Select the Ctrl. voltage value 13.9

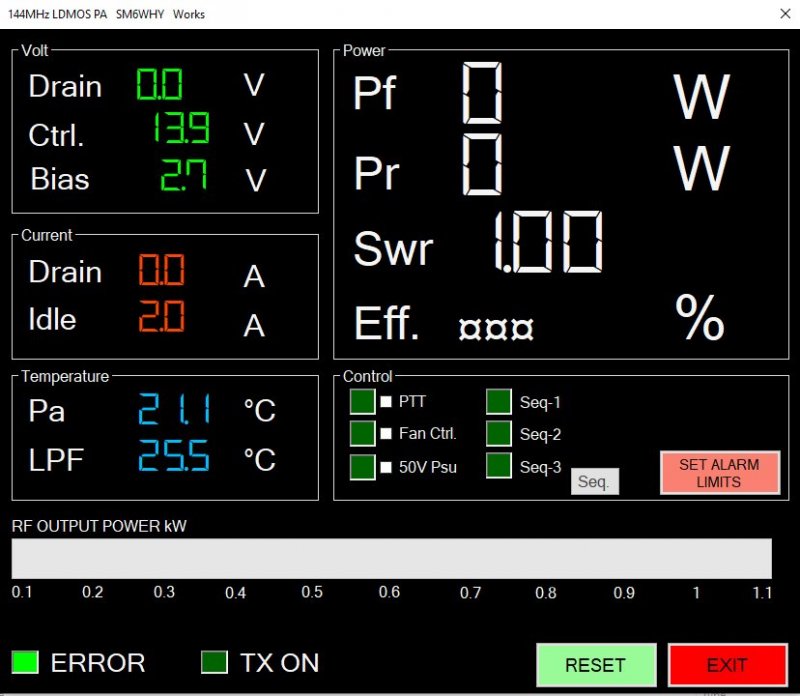point(181,128)
